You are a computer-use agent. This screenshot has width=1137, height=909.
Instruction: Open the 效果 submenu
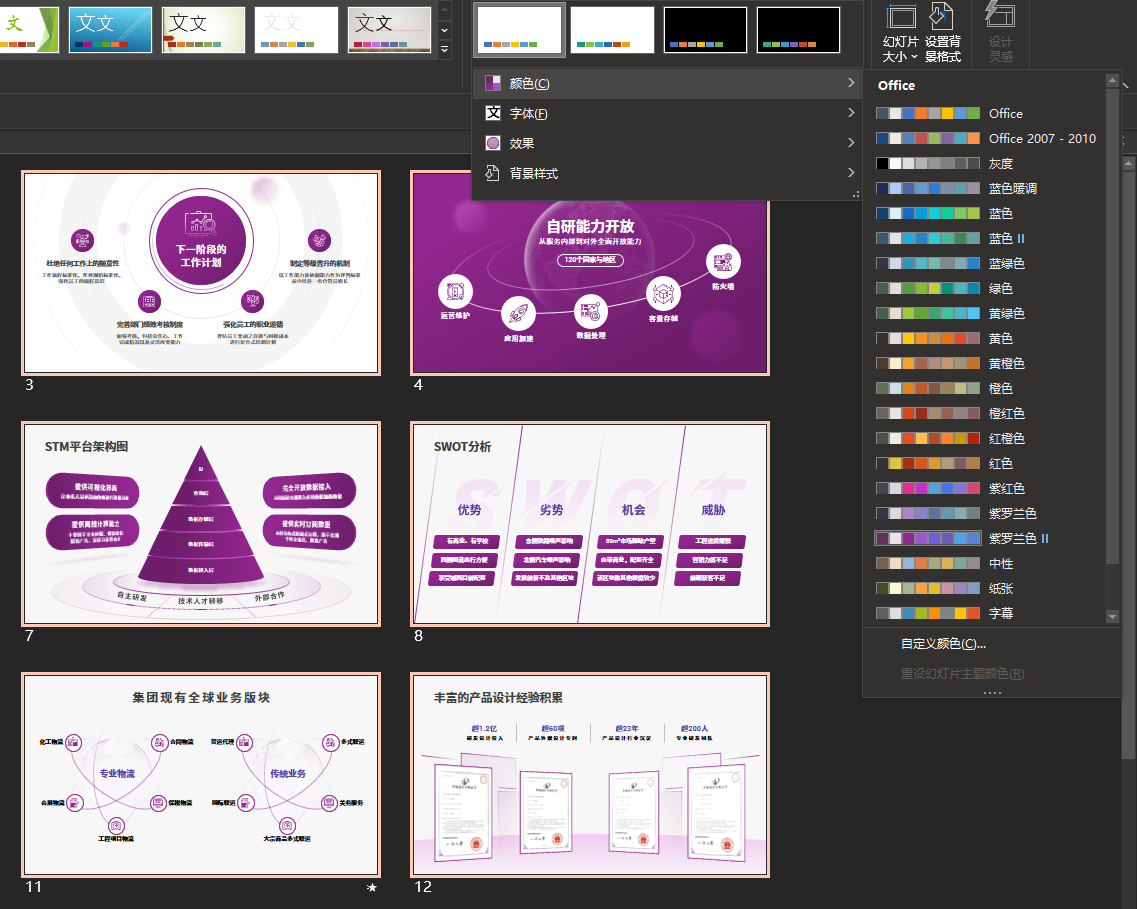[x=667, y=143]
